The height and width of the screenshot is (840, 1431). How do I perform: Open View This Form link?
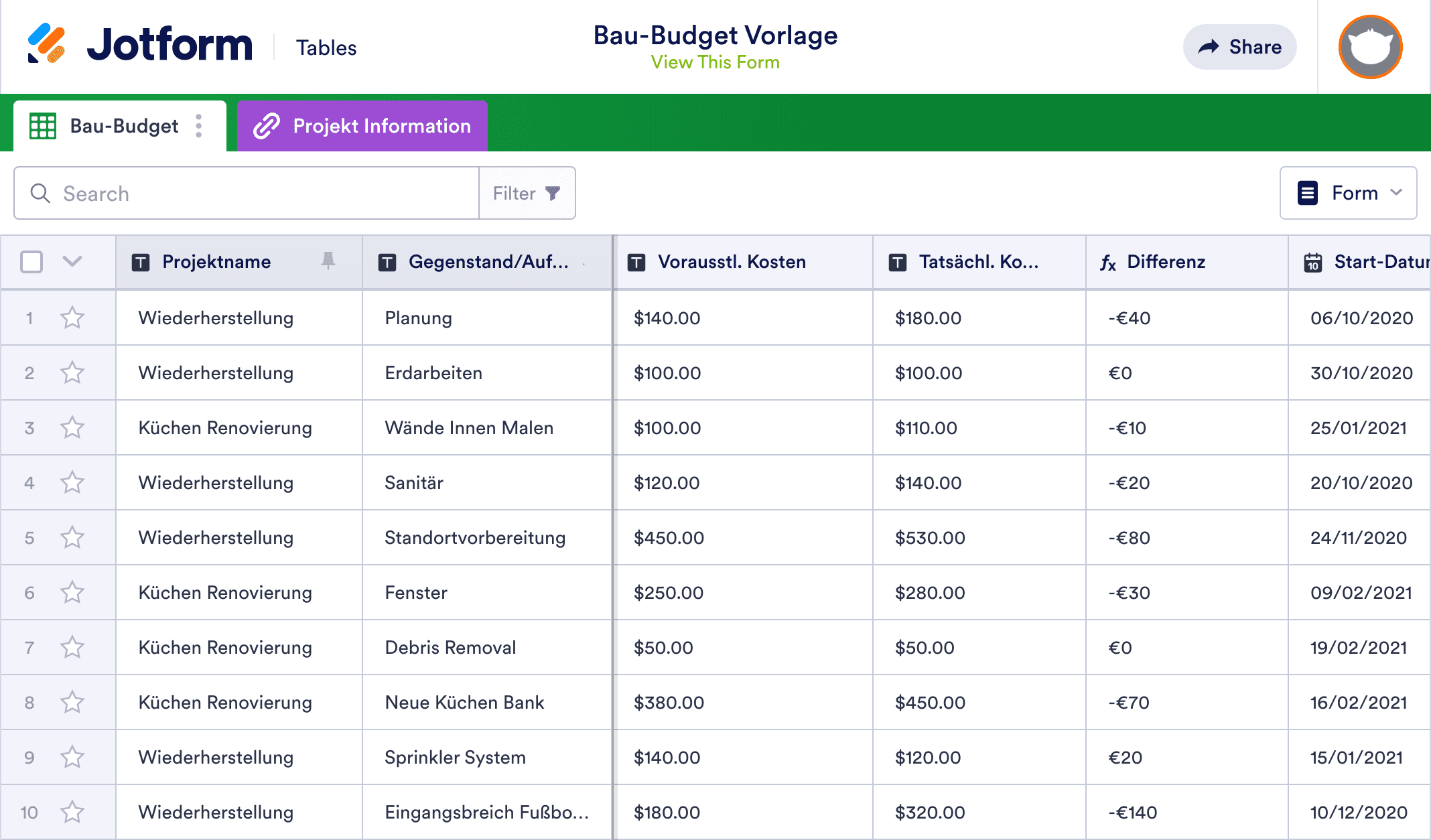[715, 62]
